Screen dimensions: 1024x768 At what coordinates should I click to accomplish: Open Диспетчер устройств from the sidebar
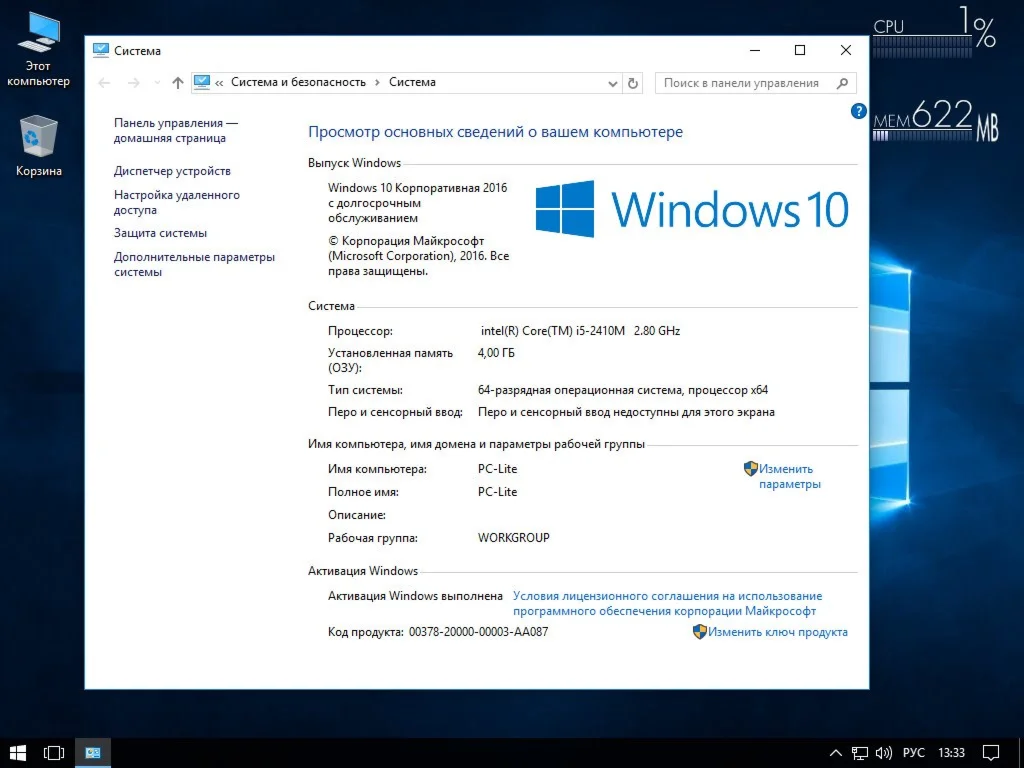pyautogui.click(x=172, y=171)
